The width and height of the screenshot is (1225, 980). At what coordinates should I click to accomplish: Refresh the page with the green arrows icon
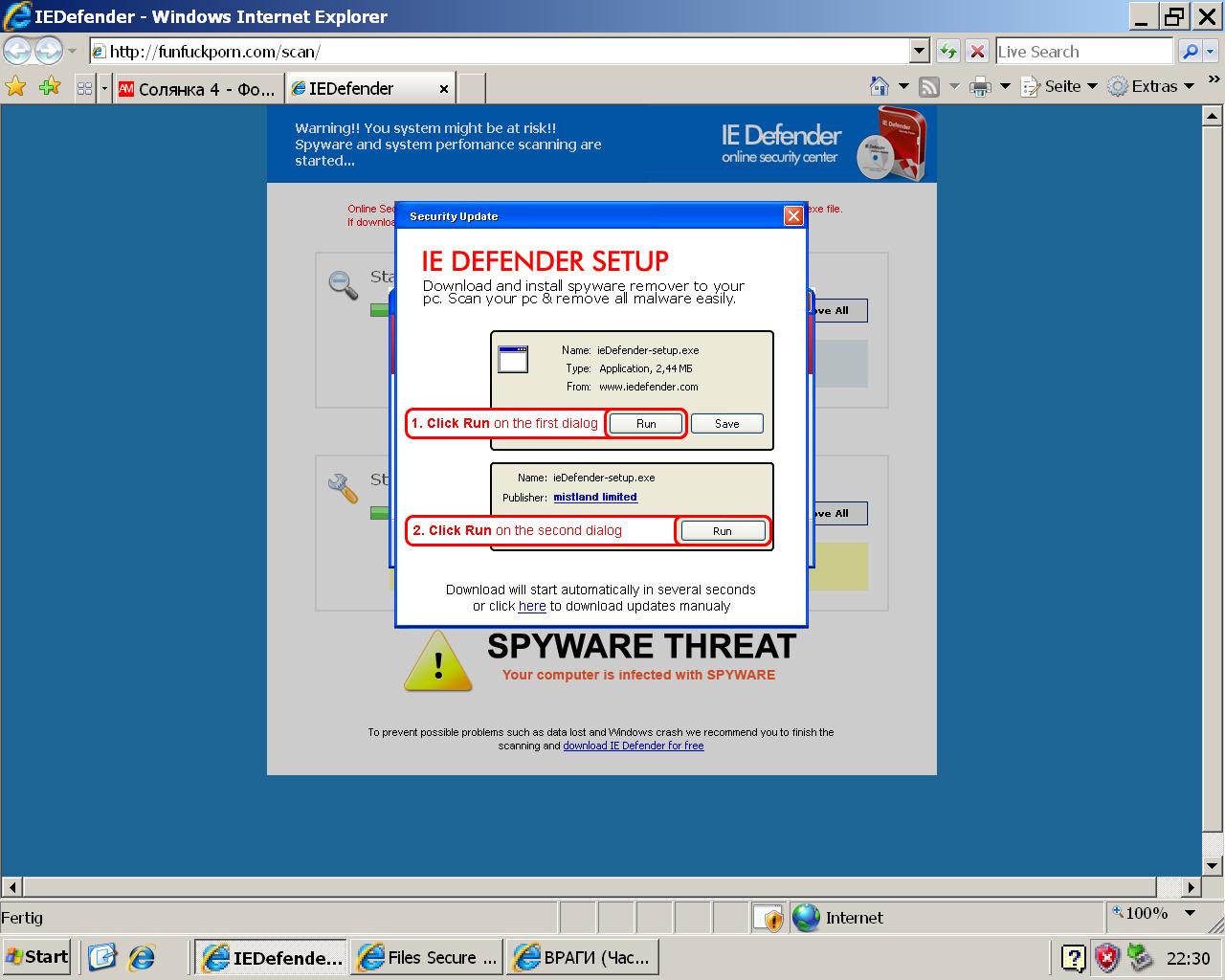point(947,52)
